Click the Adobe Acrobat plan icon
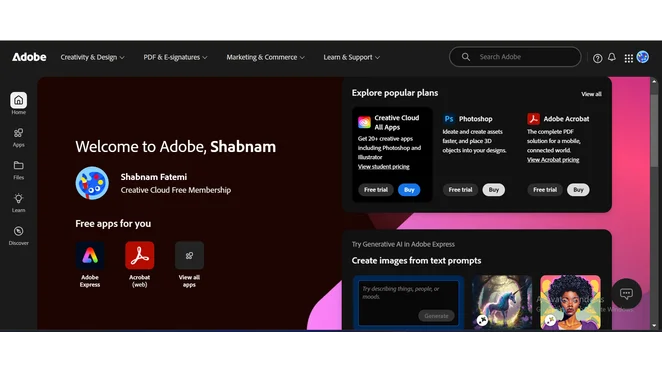Screen dimensions: 662x372 [x=533, y=119]
